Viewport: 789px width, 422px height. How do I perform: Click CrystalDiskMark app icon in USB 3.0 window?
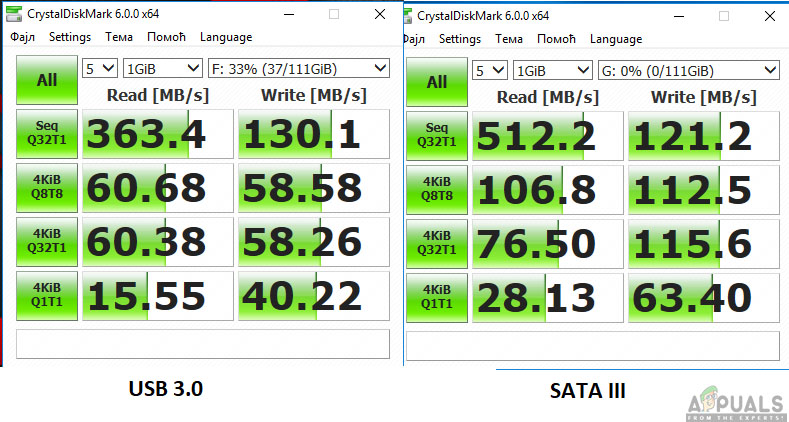[13, 14]
